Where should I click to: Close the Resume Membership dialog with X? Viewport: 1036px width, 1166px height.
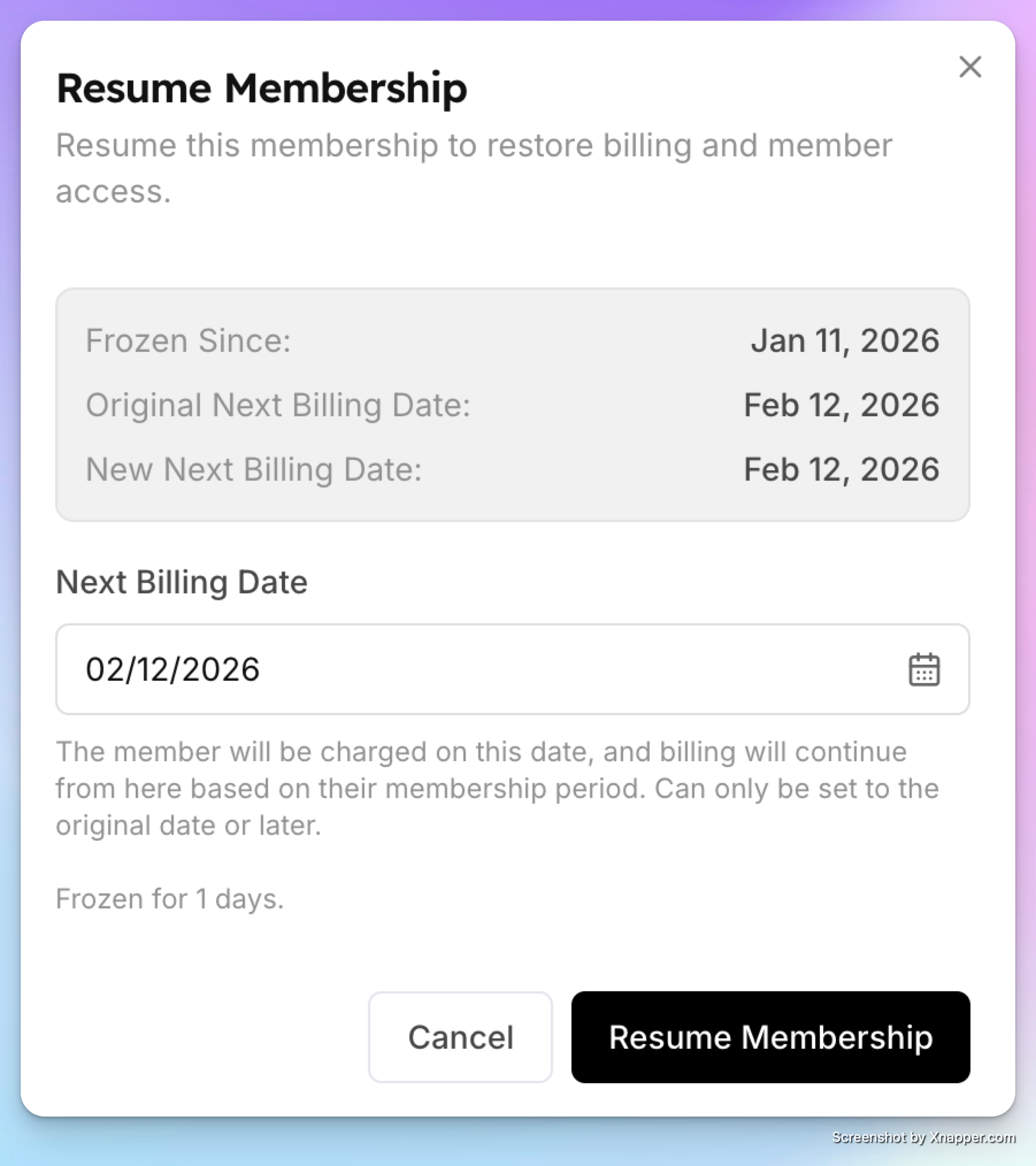970,67
